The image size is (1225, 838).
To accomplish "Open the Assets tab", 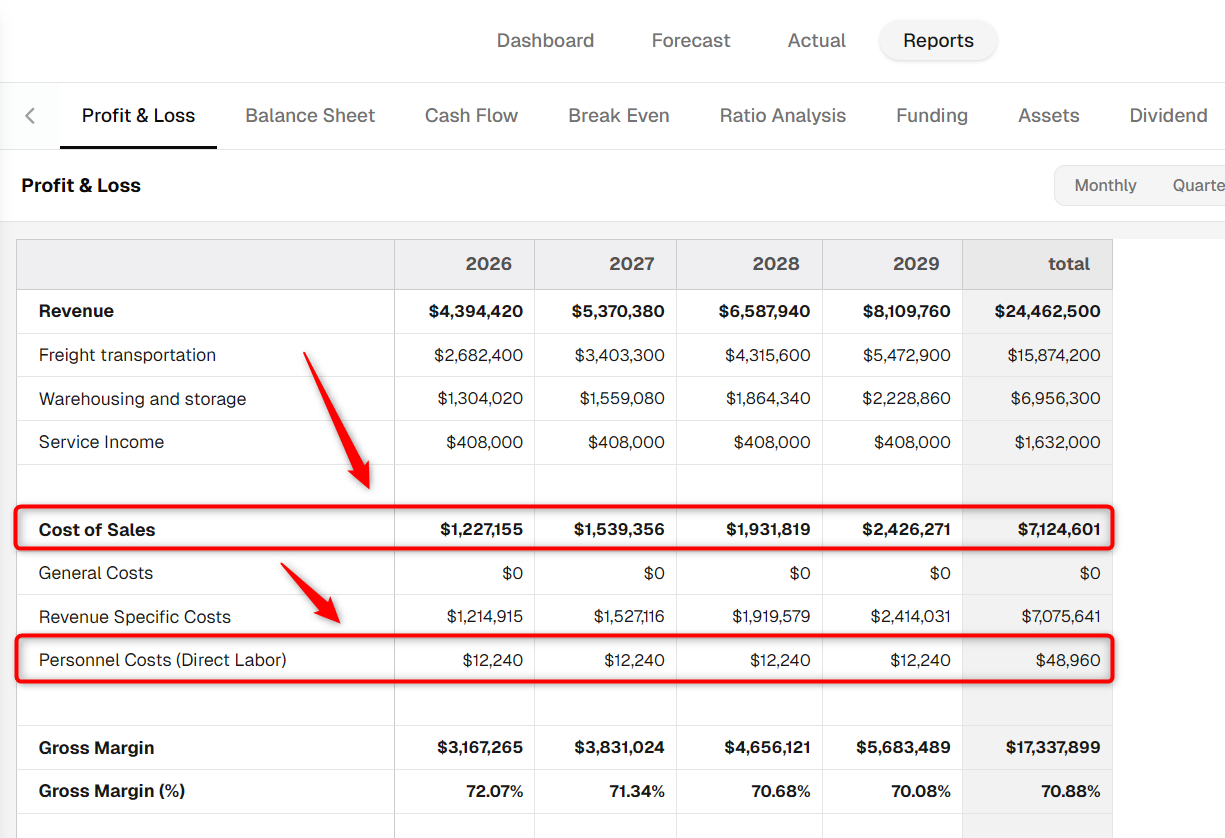I will coord(1049,116).
